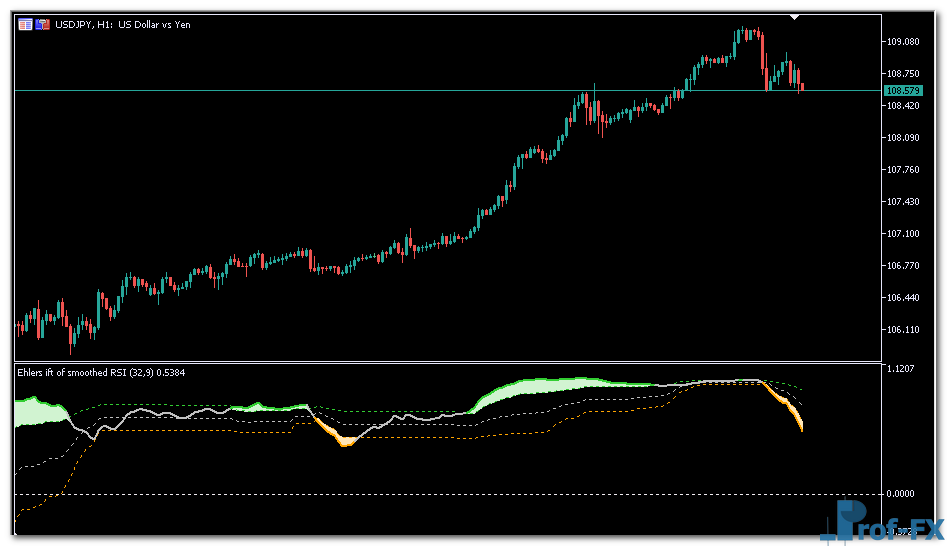Click the USDJPY, H1 chart title
This screenshot has height=546, width=947.
point(124,25)
